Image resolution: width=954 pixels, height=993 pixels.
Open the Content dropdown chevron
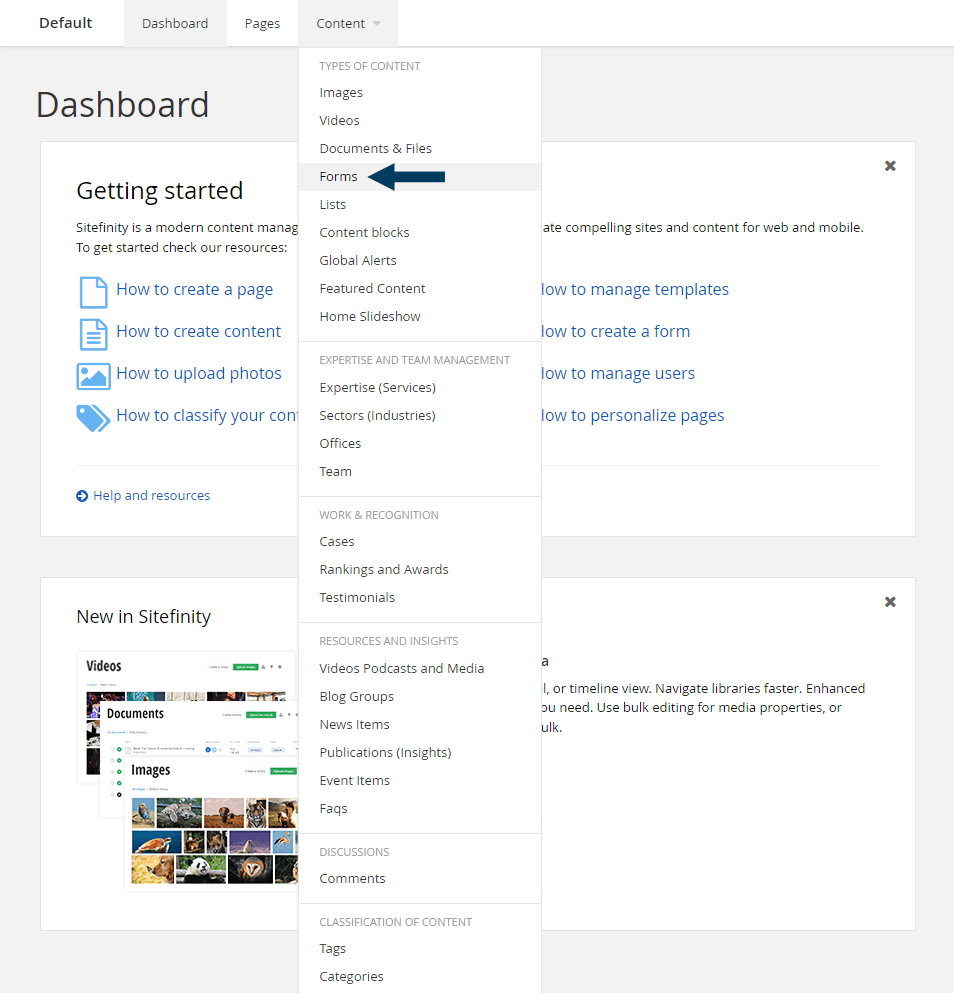coord(376,22)
